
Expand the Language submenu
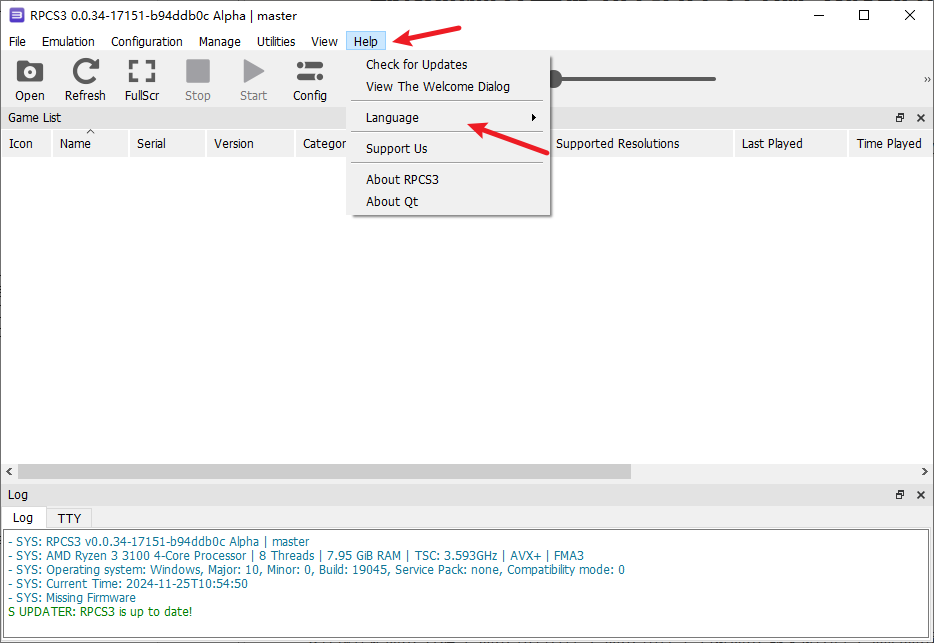coord(450,118)
